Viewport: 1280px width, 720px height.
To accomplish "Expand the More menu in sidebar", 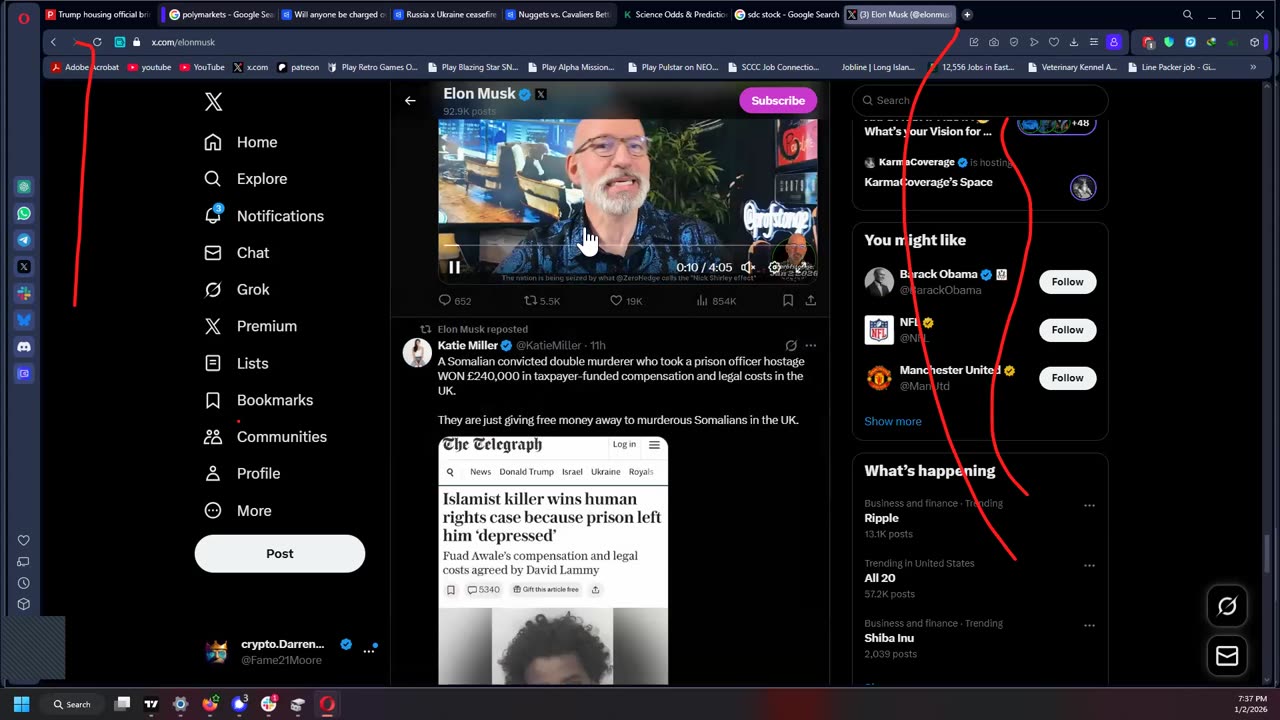I will tap(238, 511).
